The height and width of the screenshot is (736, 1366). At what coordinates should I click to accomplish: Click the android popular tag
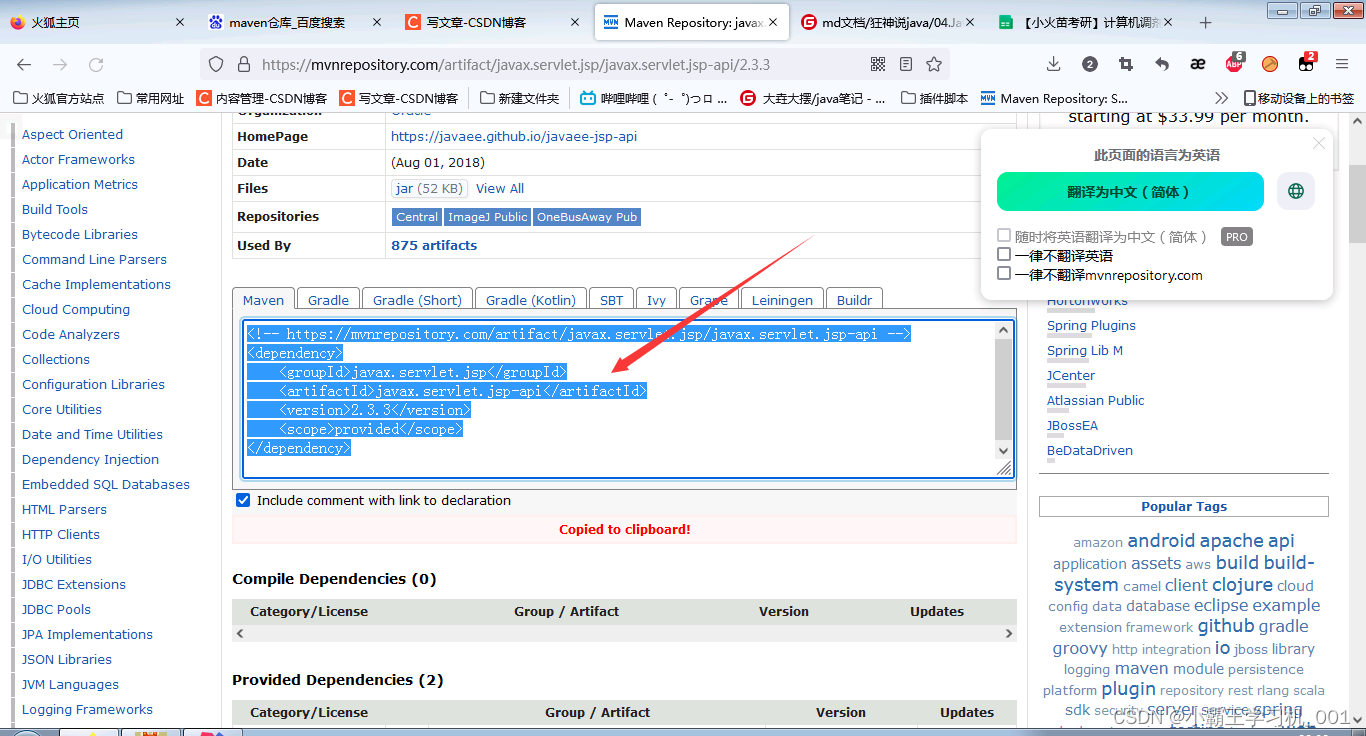pos(1161,540)
